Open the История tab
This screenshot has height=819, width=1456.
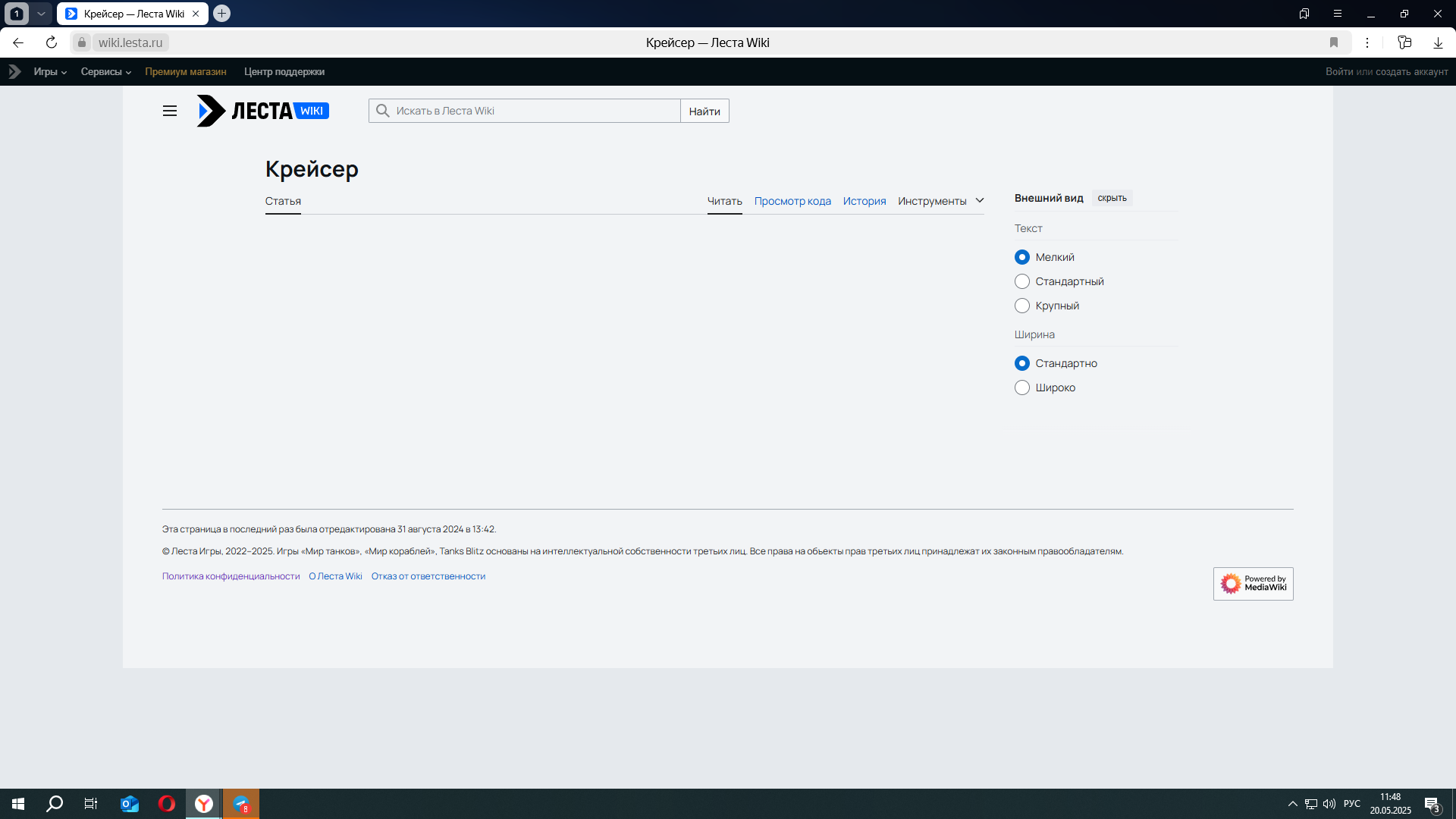point(864,201)
